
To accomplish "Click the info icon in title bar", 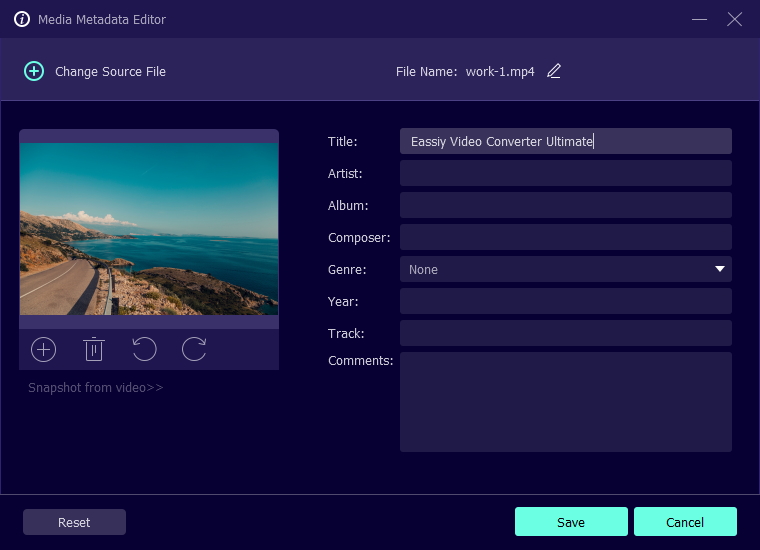I will click(x=21, y=19).
